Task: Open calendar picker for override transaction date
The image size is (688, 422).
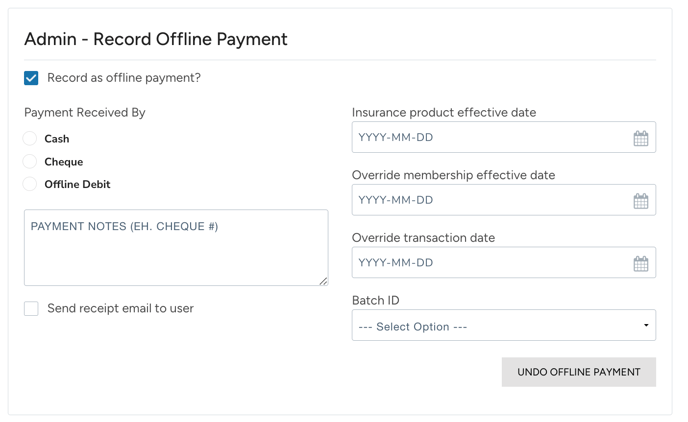Action: pyautogui.click(x=641, y=264)
